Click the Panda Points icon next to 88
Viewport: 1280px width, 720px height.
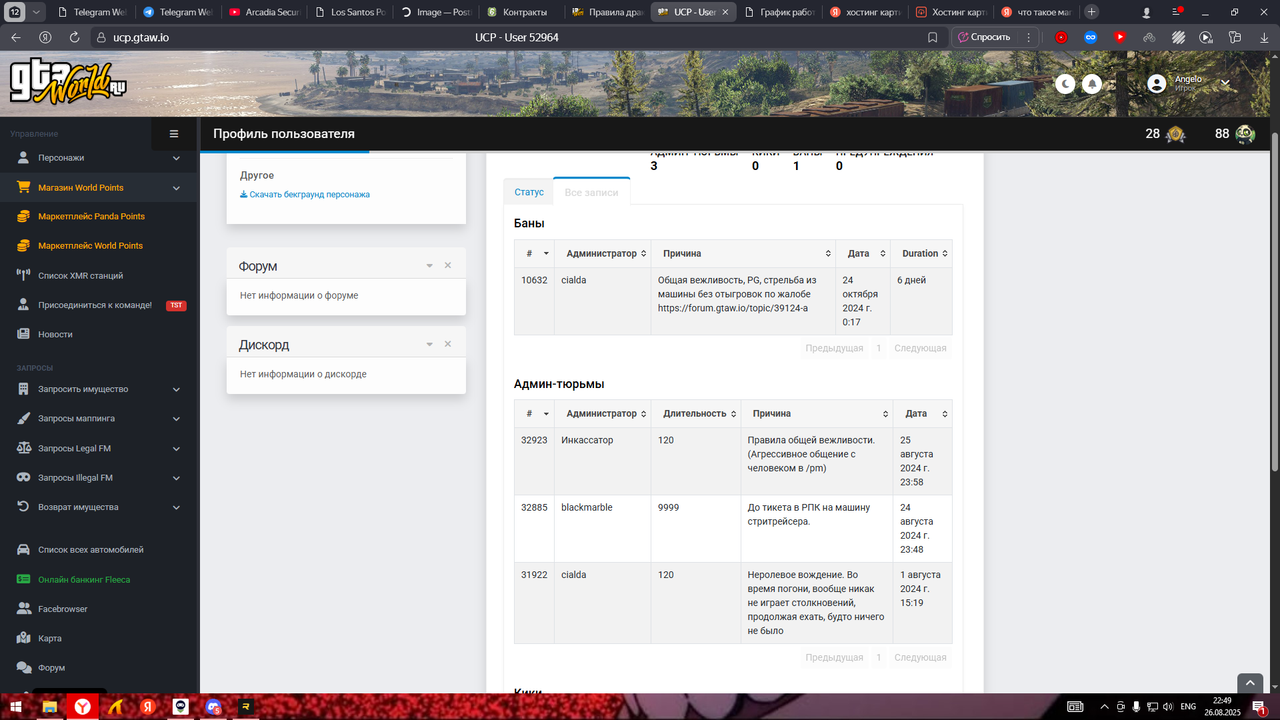(1245, 134)
